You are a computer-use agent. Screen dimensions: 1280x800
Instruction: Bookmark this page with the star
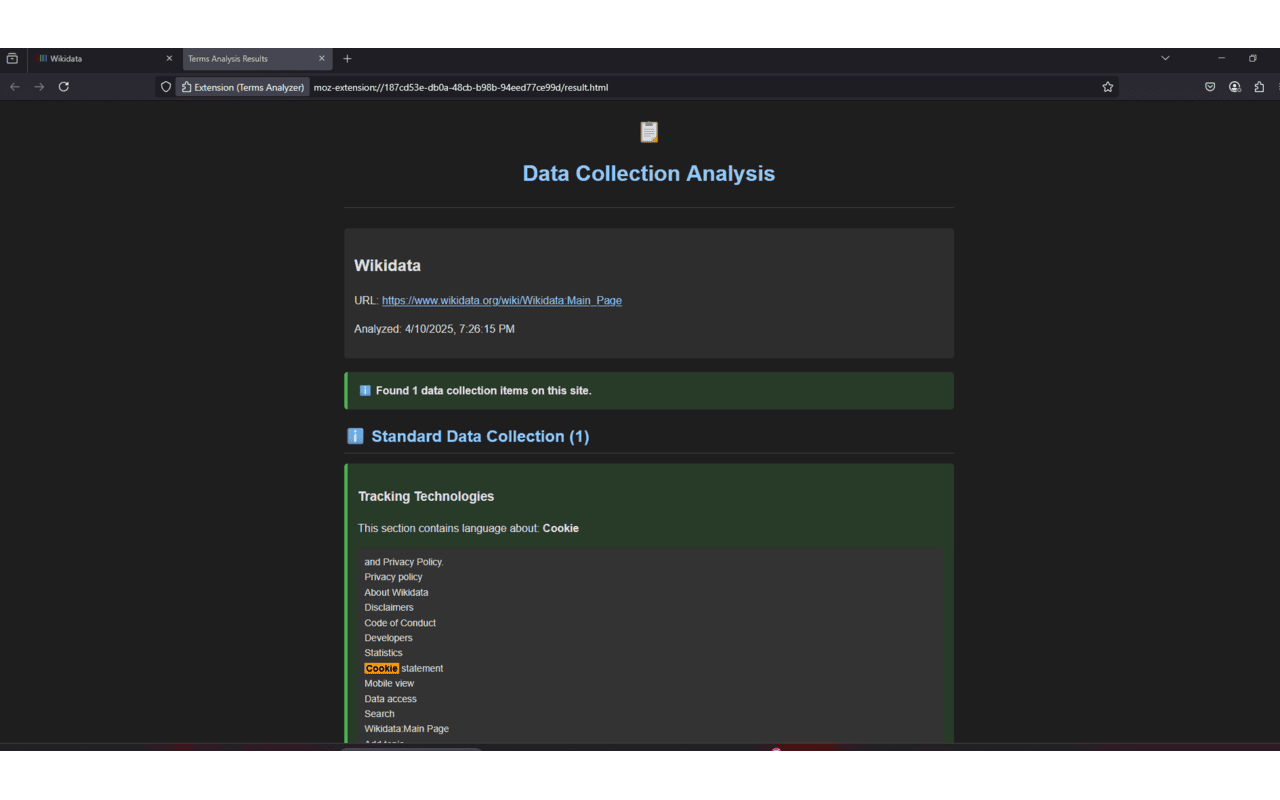click(1108, 87)
